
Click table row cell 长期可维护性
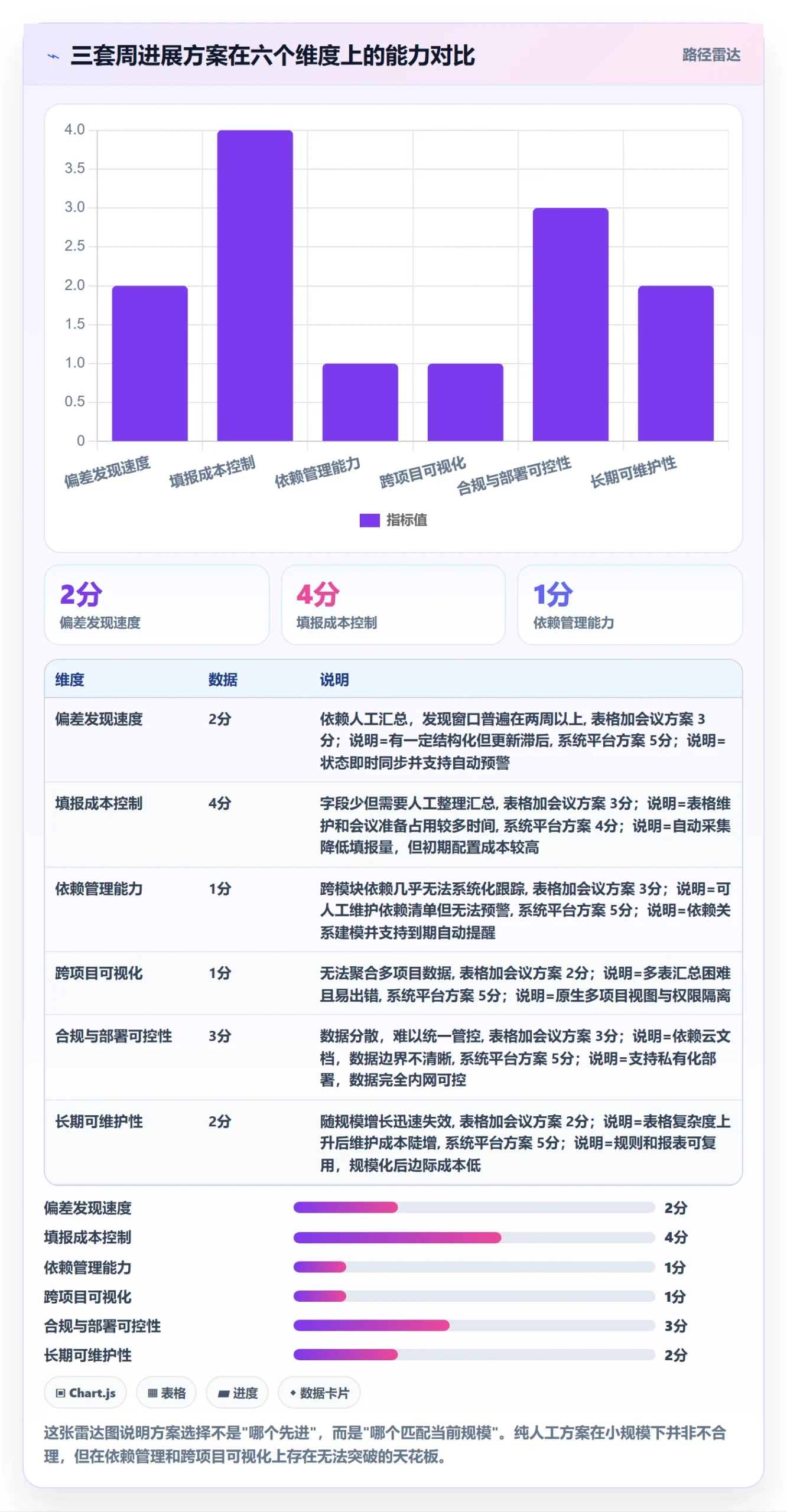[x=99, y=1121]
